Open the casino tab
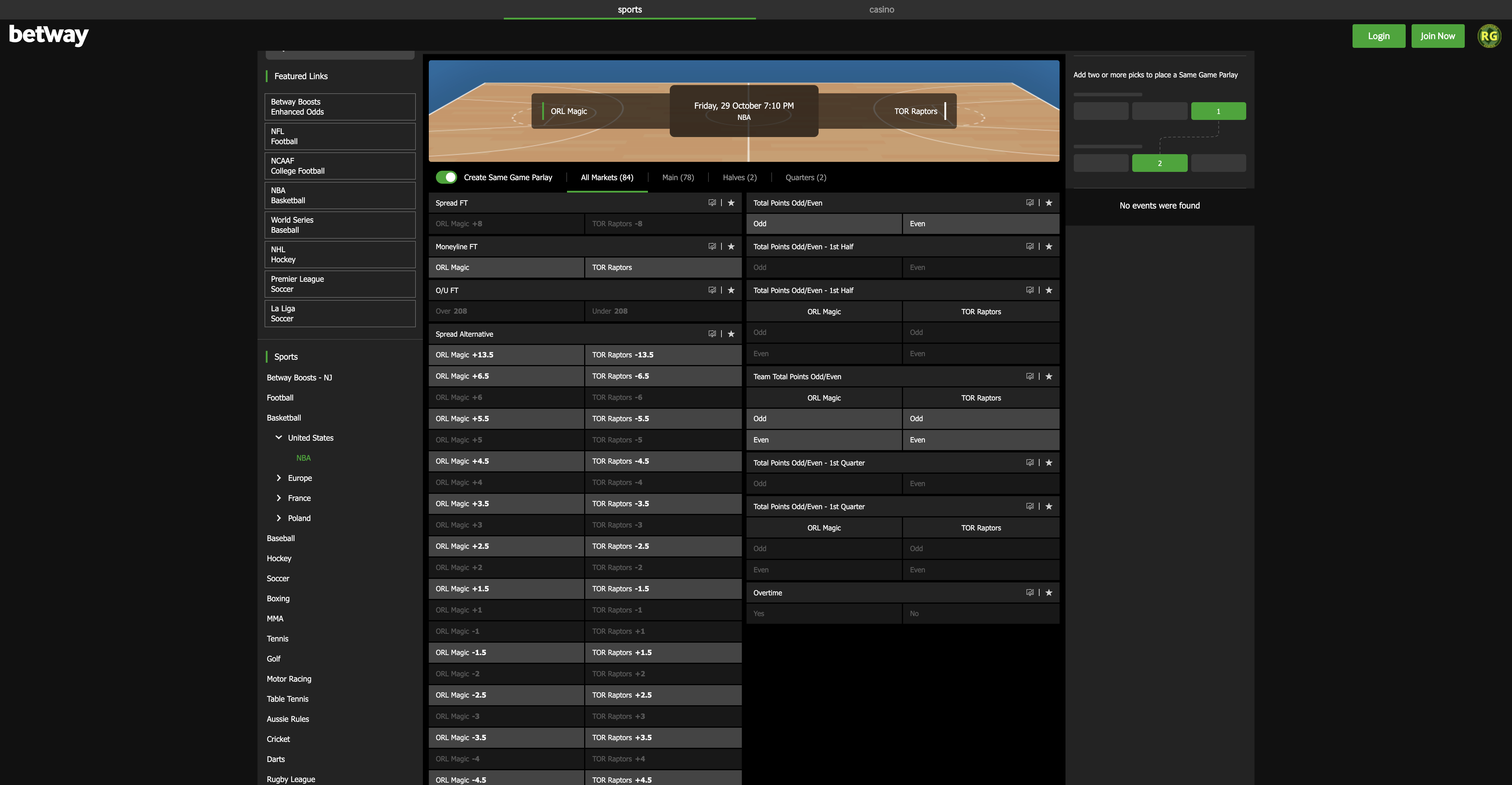Viewport: 1512px width, 785px height. coord(881,9)
